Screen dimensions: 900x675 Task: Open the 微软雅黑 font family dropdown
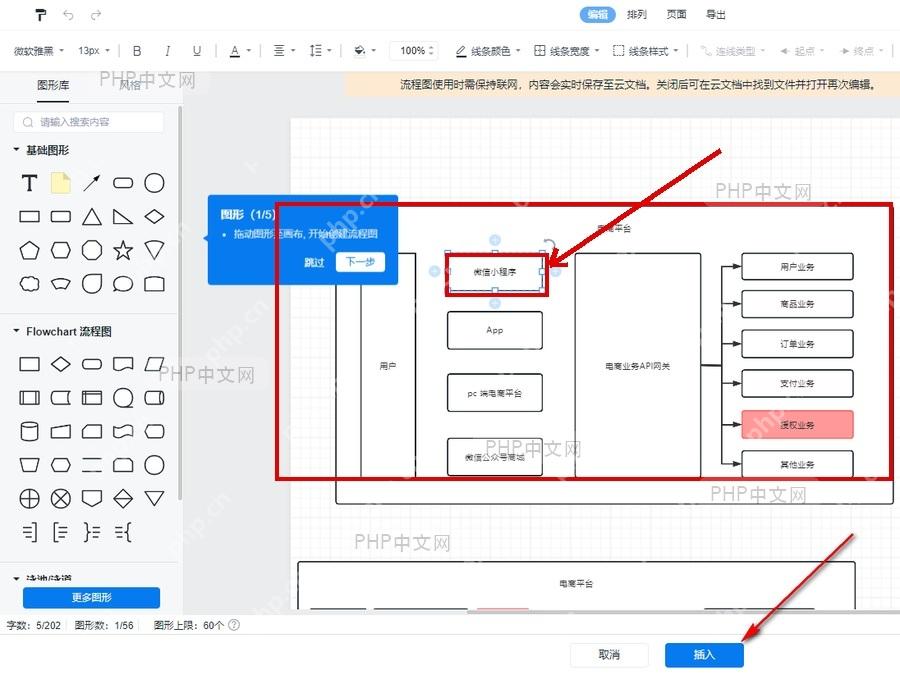click(x=39, y=51)
